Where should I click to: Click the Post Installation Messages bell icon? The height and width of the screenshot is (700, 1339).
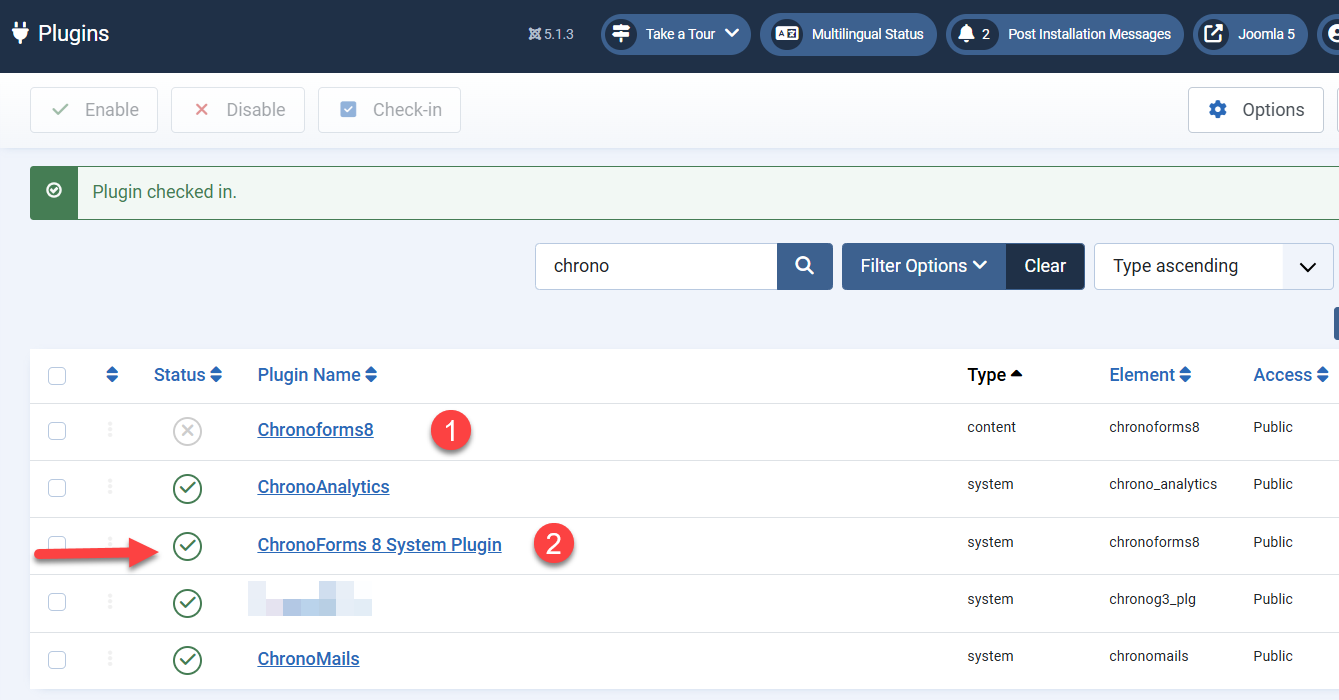[x=969, y=34]
